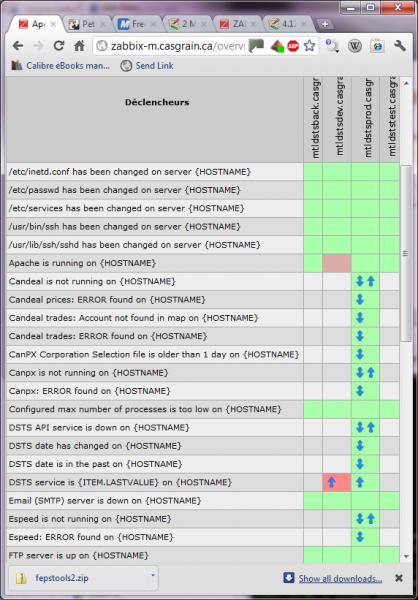Image resolution: width=418 pixels, height=600 pixels.
Task: Click the globe page extension icon
Action: [377, 46]
